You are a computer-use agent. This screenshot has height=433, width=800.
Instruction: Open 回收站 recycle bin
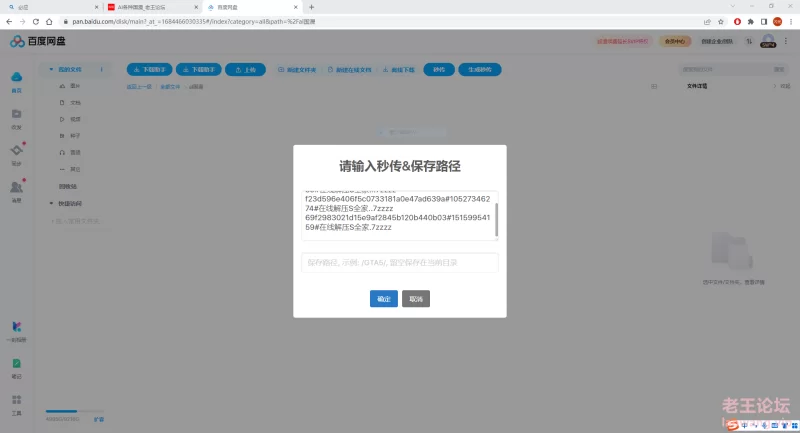(67, 187)
